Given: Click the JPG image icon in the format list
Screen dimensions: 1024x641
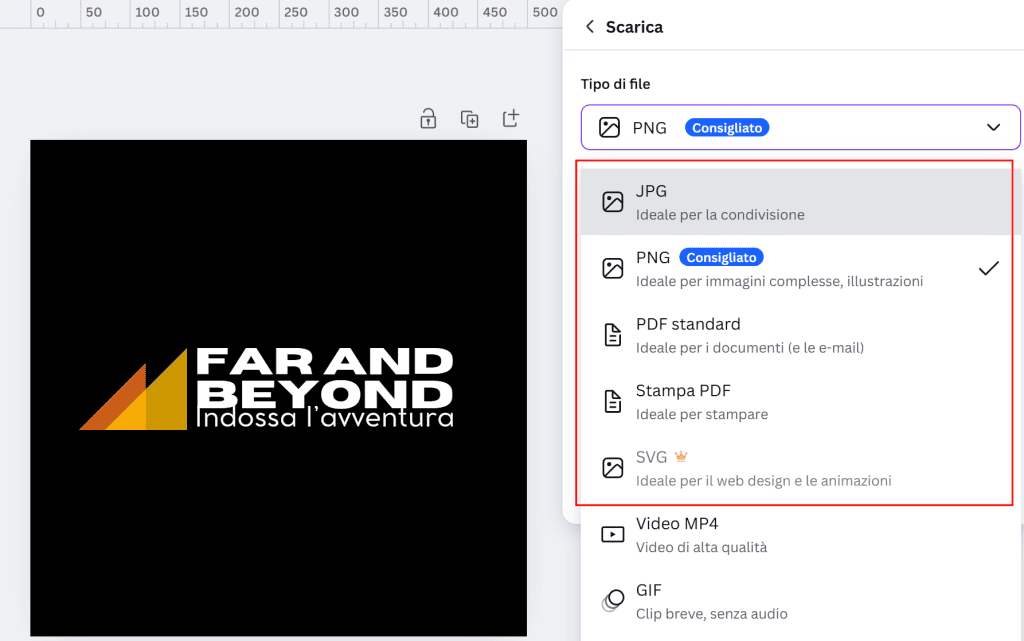Looking at the screenshot, I should tap(612, 202).
